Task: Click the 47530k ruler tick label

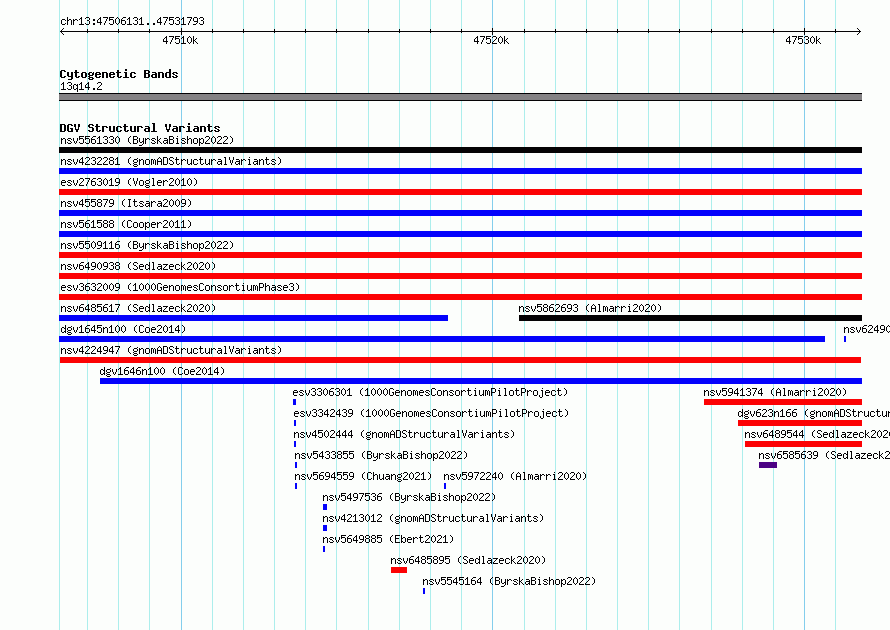Action: (x=803, y=40)
